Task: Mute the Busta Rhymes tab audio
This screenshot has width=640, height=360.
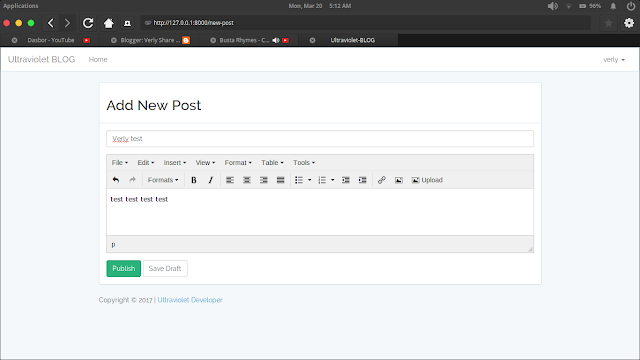Action: coord(276,40)
